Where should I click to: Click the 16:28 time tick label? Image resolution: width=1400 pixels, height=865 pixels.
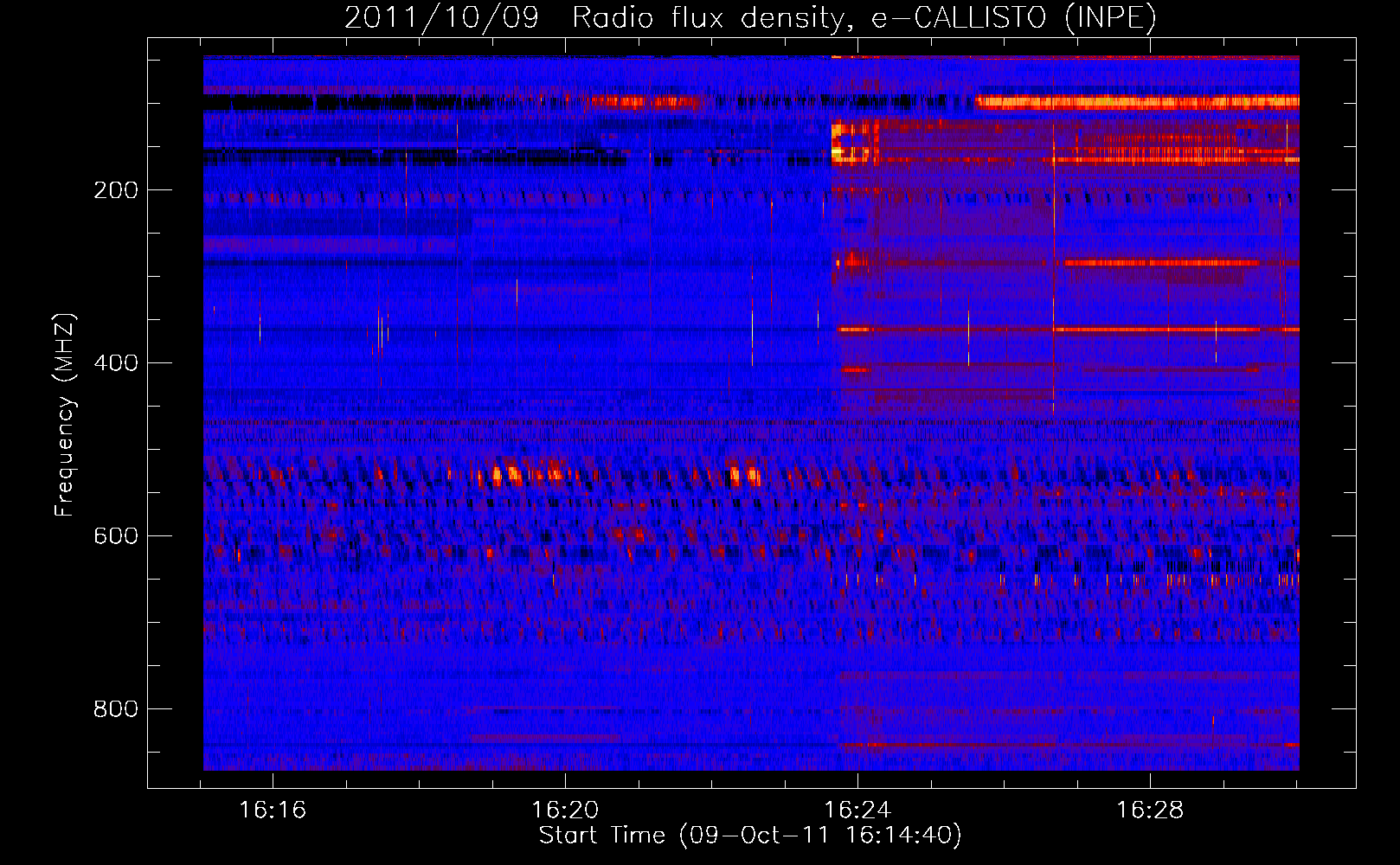(x=1150, y=811)
